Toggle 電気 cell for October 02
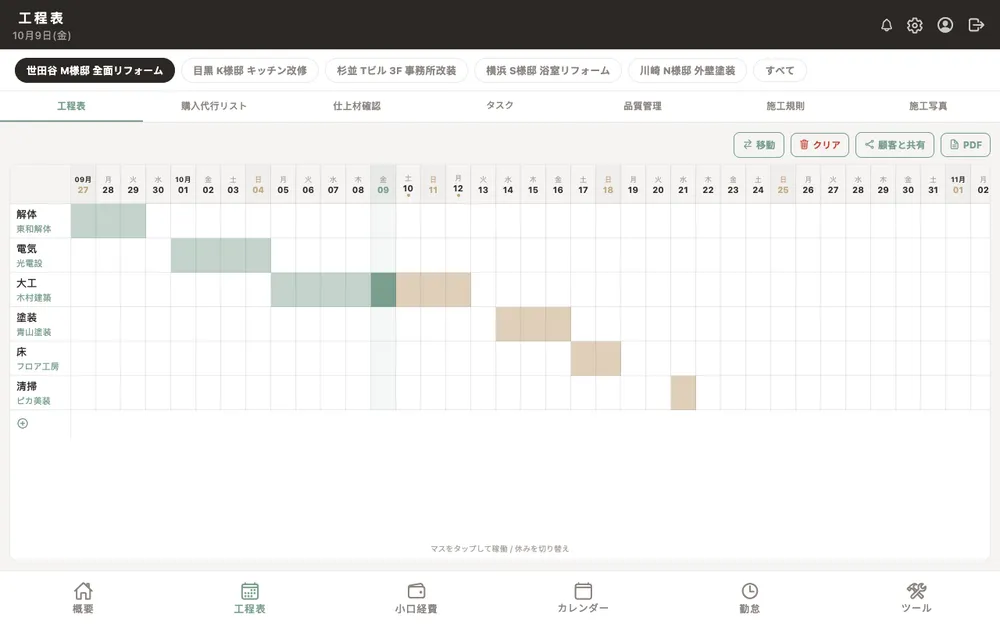Viewport: 1000px width, 625px height. [x=209, y=255]
